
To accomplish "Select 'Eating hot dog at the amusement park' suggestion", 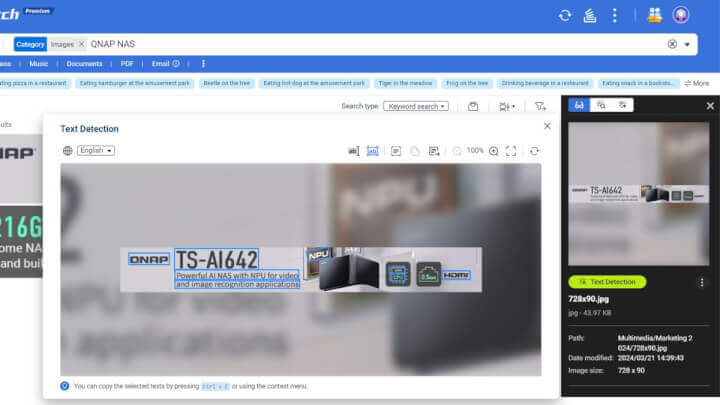I will [314, 83].
